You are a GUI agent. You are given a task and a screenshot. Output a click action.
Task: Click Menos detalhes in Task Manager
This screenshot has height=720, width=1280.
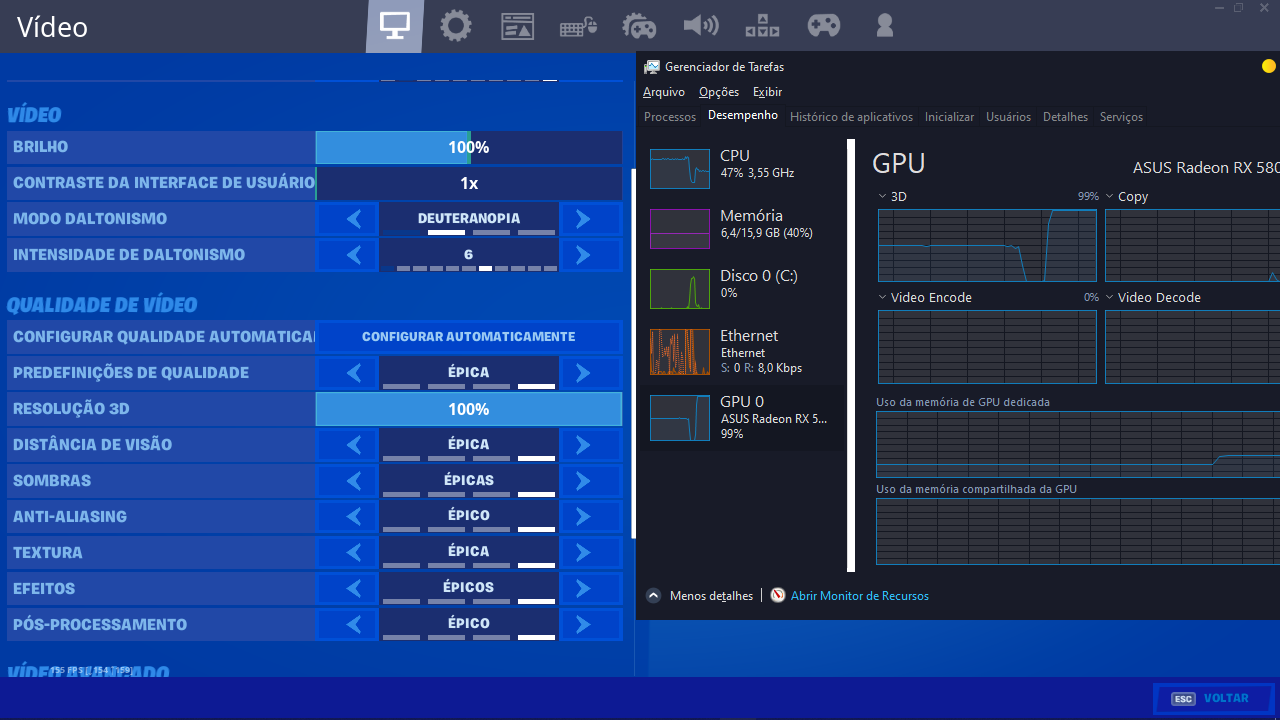[711, 596]
